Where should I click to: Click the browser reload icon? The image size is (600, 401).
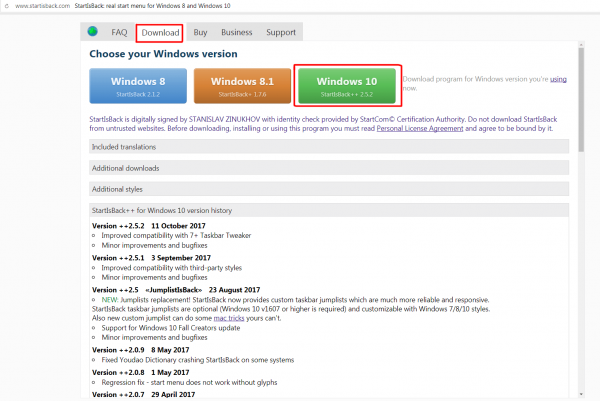click(x=7, y=6)
